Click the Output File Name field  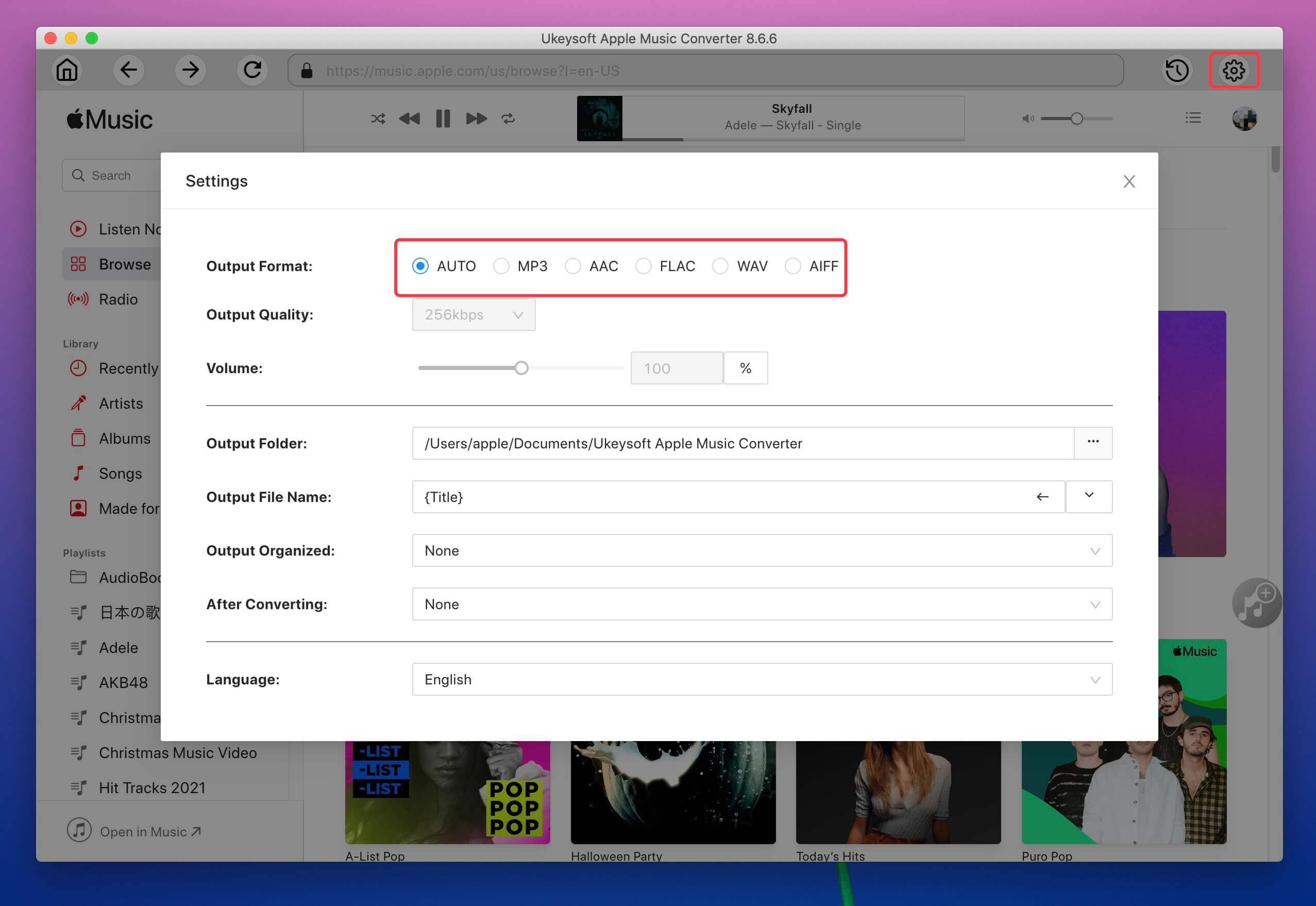coord(736,495)
